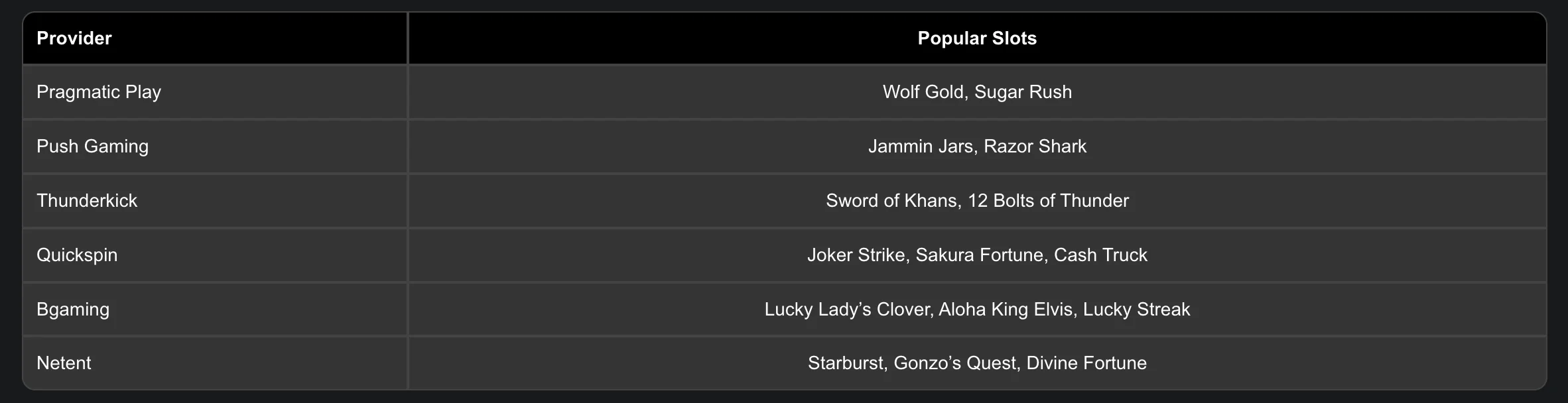Screen dimensions: 1568x403
Task: Click the Aloha King Elvis text
Action: point(1006,310)
